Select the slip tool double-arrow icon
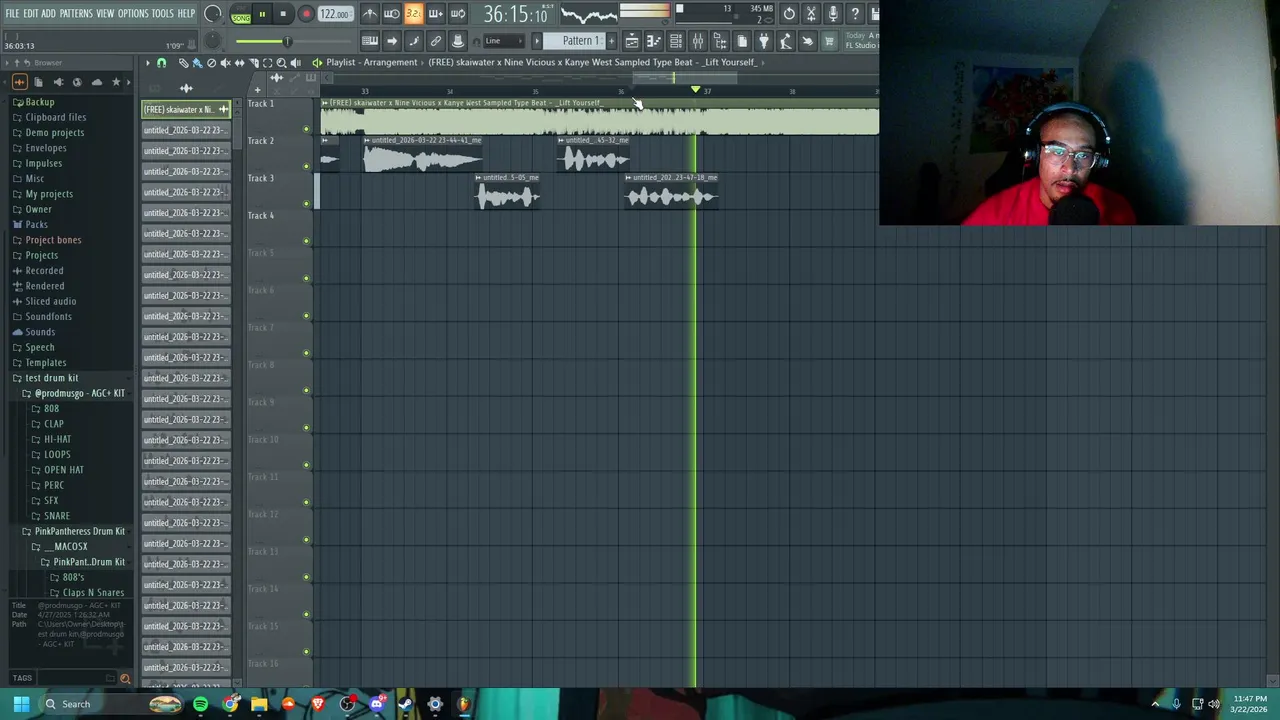Image resolution: width=1280 pixels, height=720 pixels. tap(239, 63)
